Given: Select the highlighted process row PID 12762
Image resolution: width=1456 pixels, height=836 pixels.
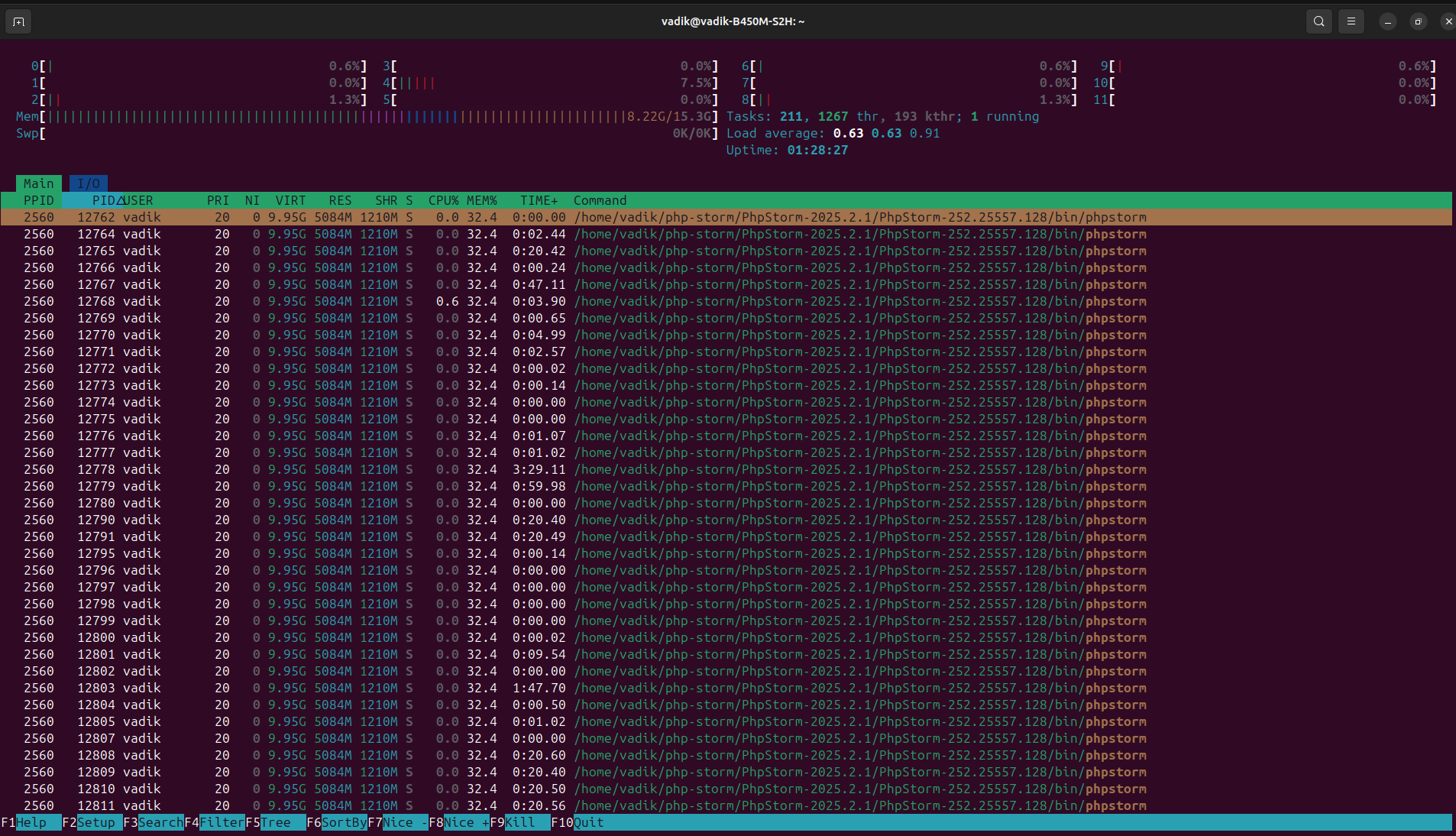Looking at the screenshot, I should [726, 217].
